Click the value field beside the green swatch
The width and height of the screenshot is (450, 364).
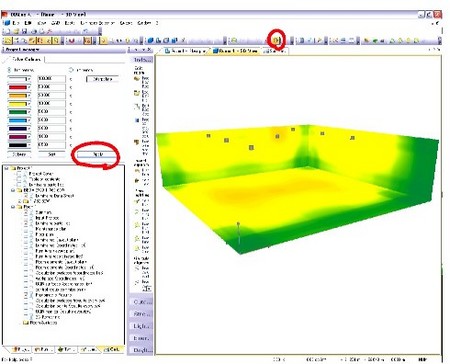tap(51, 112)
